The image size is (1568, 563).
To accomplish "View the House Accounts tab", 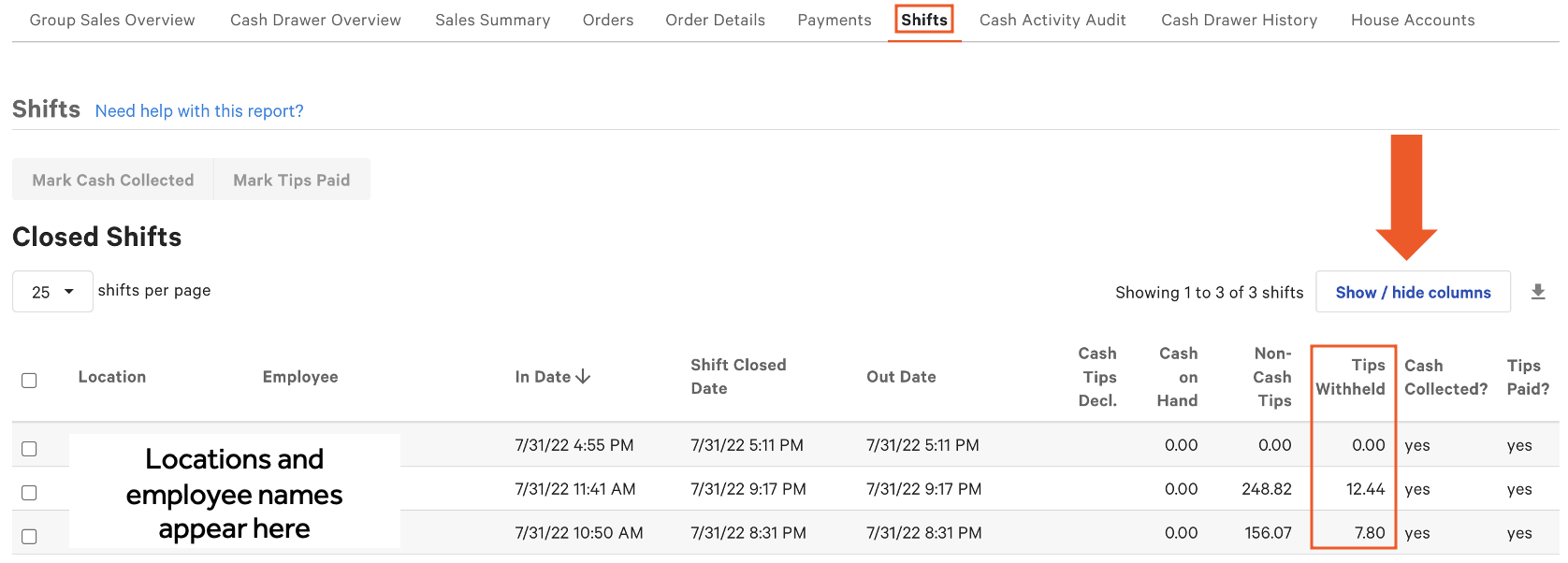I will [1412, 20].
